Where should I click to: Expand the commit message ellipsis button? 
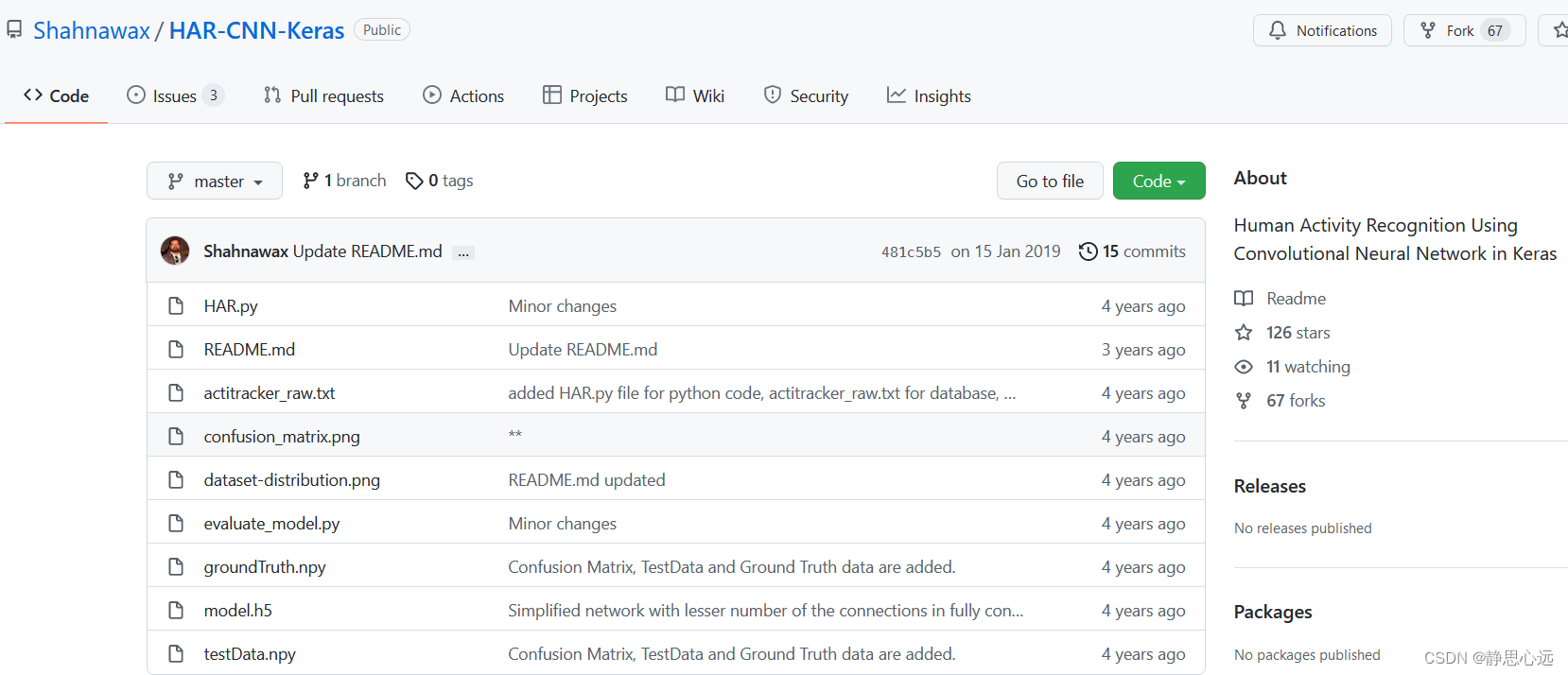pyautogui.click(x=463, y=252)
